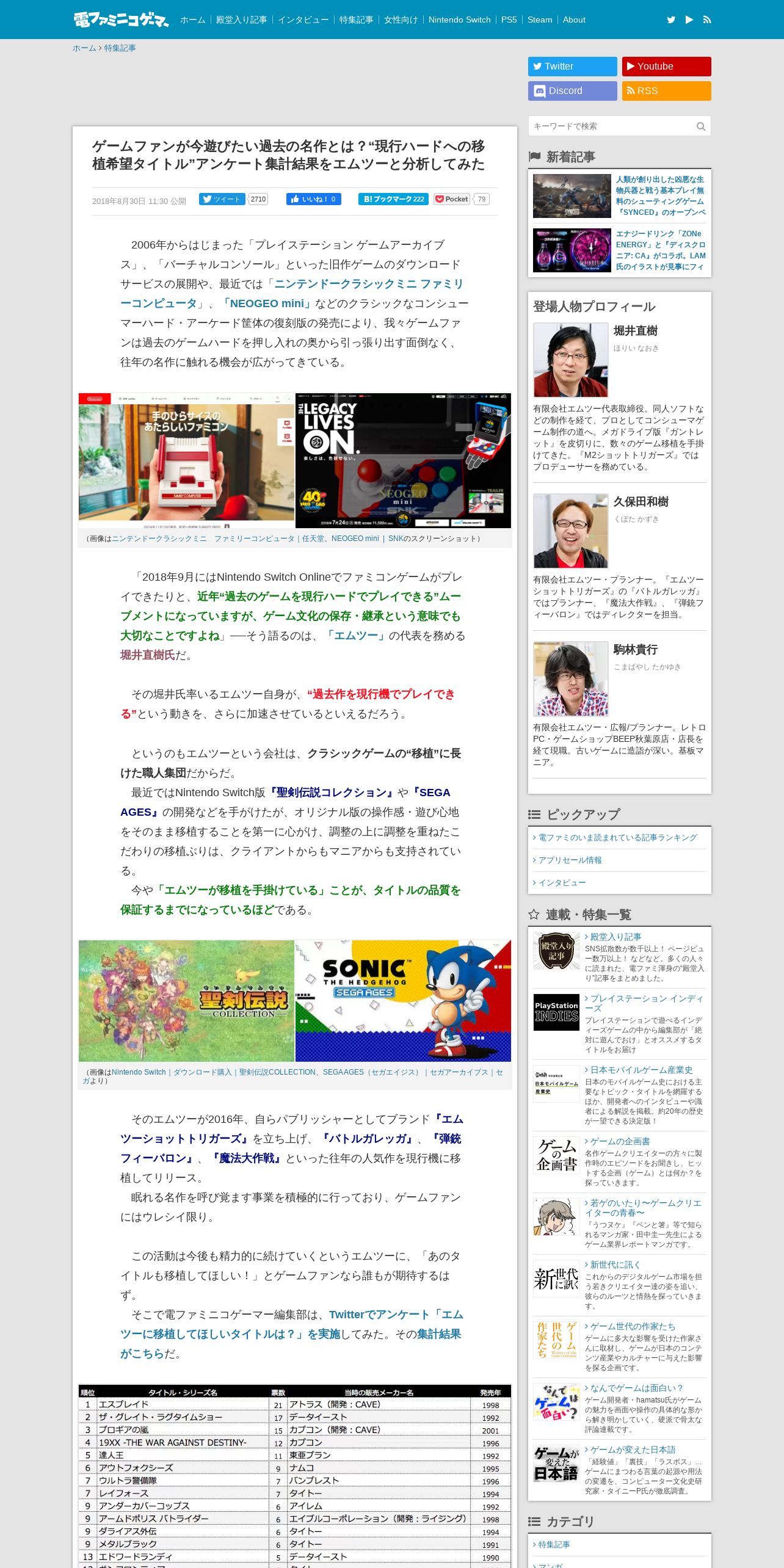784x1568 pixels.
Task: Click 堀井直樹 profile photo
Action: click(571, 360)
